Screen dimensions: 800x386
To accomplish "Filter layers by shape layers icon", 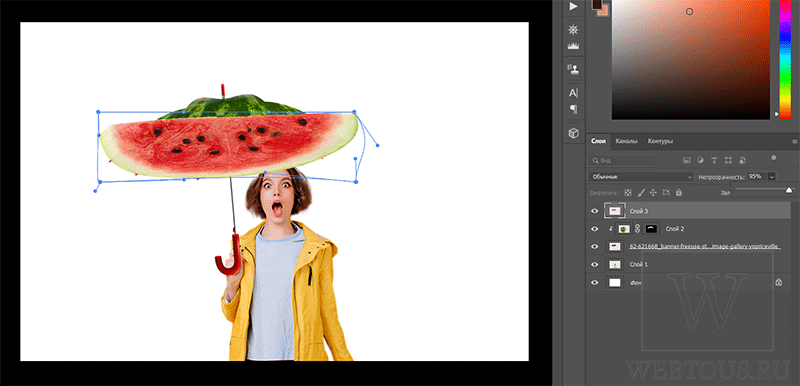I will (728, 160).
